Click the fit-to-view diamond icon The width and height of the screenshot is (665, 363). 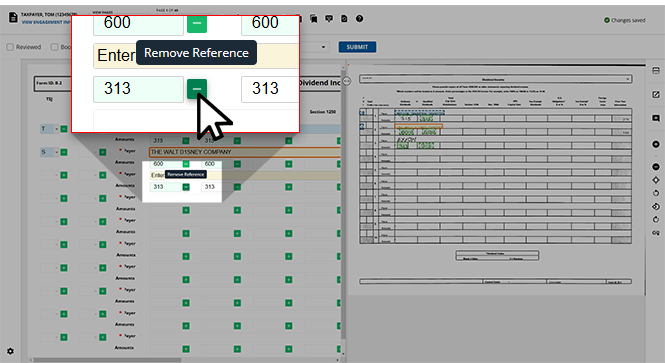[656, 180]
